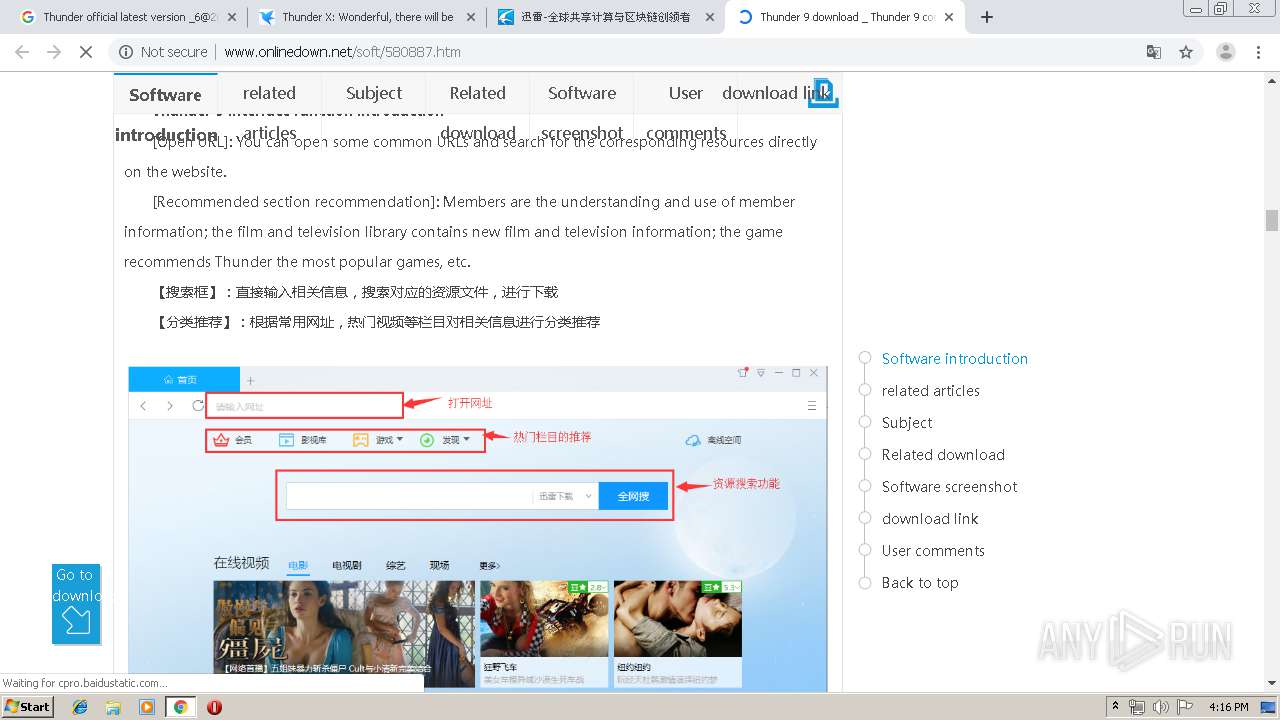Click the translate page icon
The width and height of the screenshot is (1280, 720).
[x=1154, y=52]
